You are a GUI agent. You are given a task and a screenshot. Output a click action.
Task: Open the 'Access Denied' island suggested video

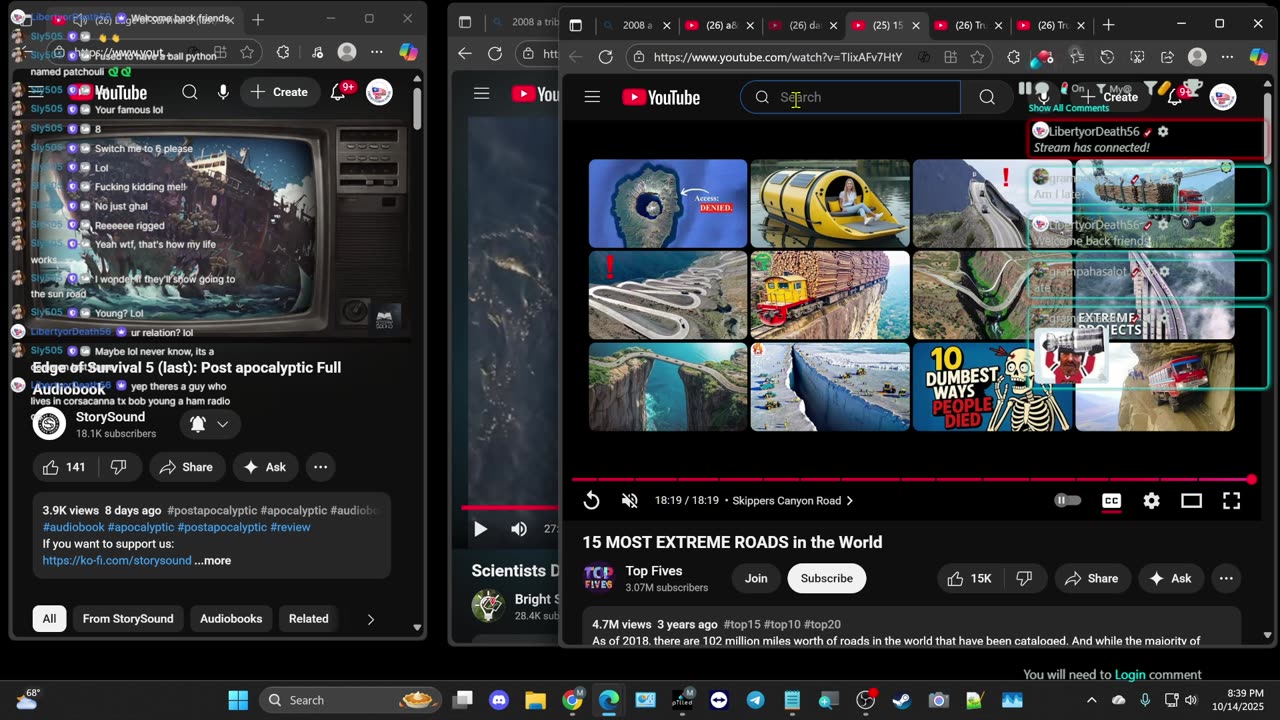(x=668, y=203)
